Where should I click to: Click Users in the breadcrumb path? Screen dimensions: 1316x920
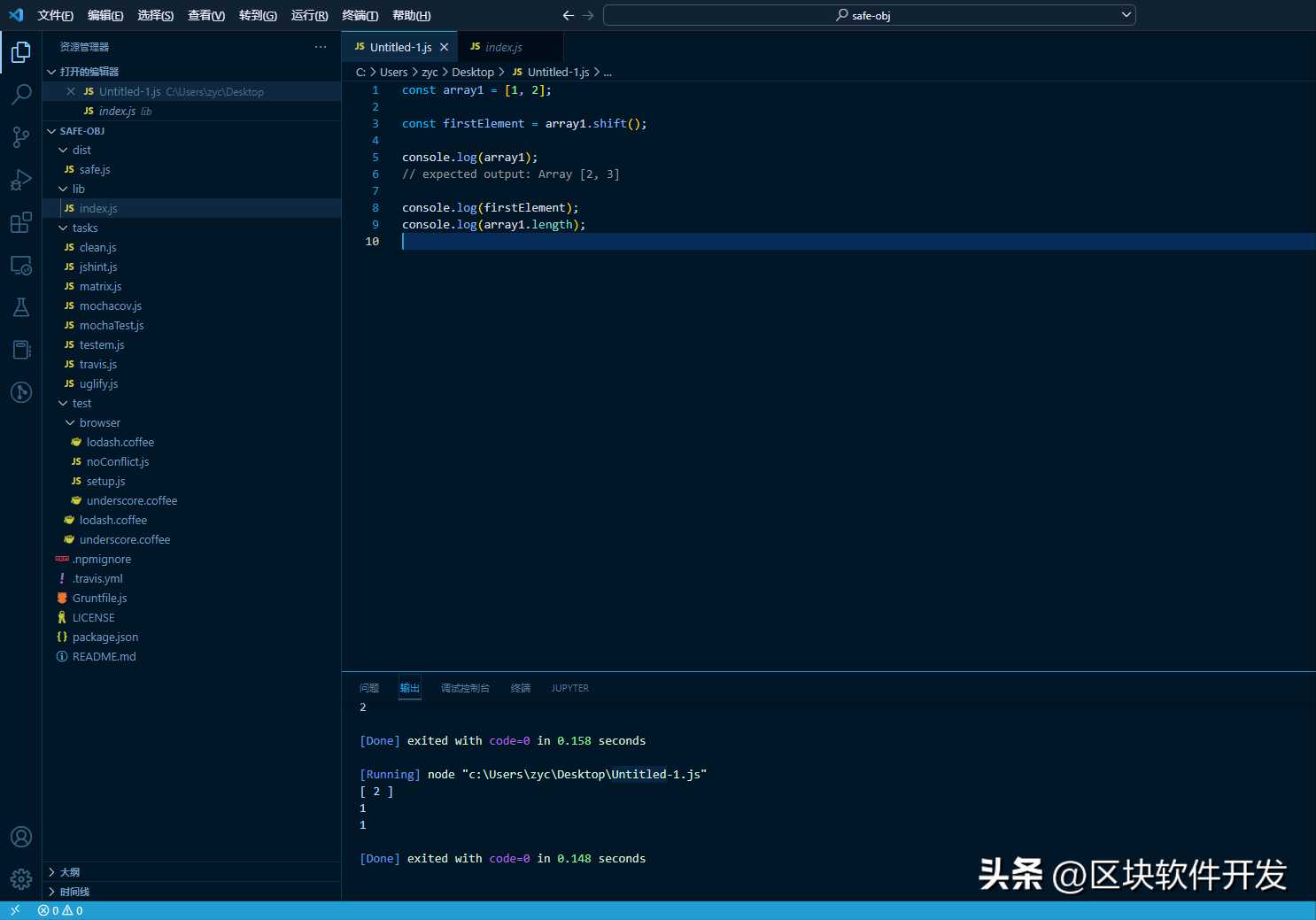(394, 73)
